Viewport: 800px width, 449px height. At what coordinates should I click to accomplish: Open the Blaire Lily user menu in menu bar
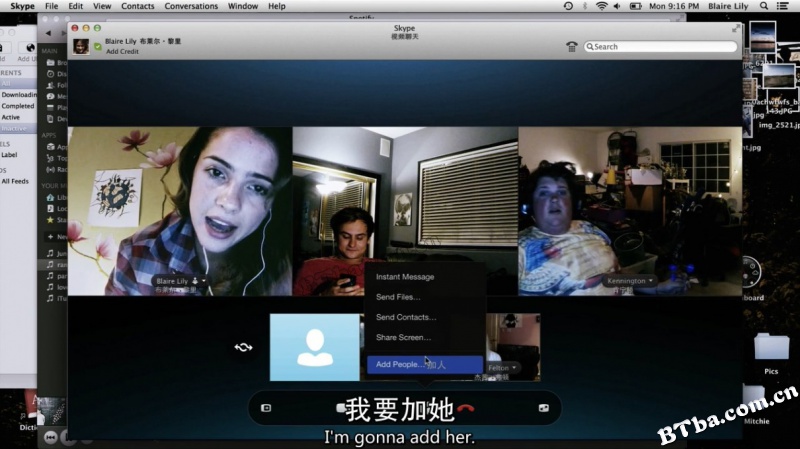(728, 6)
